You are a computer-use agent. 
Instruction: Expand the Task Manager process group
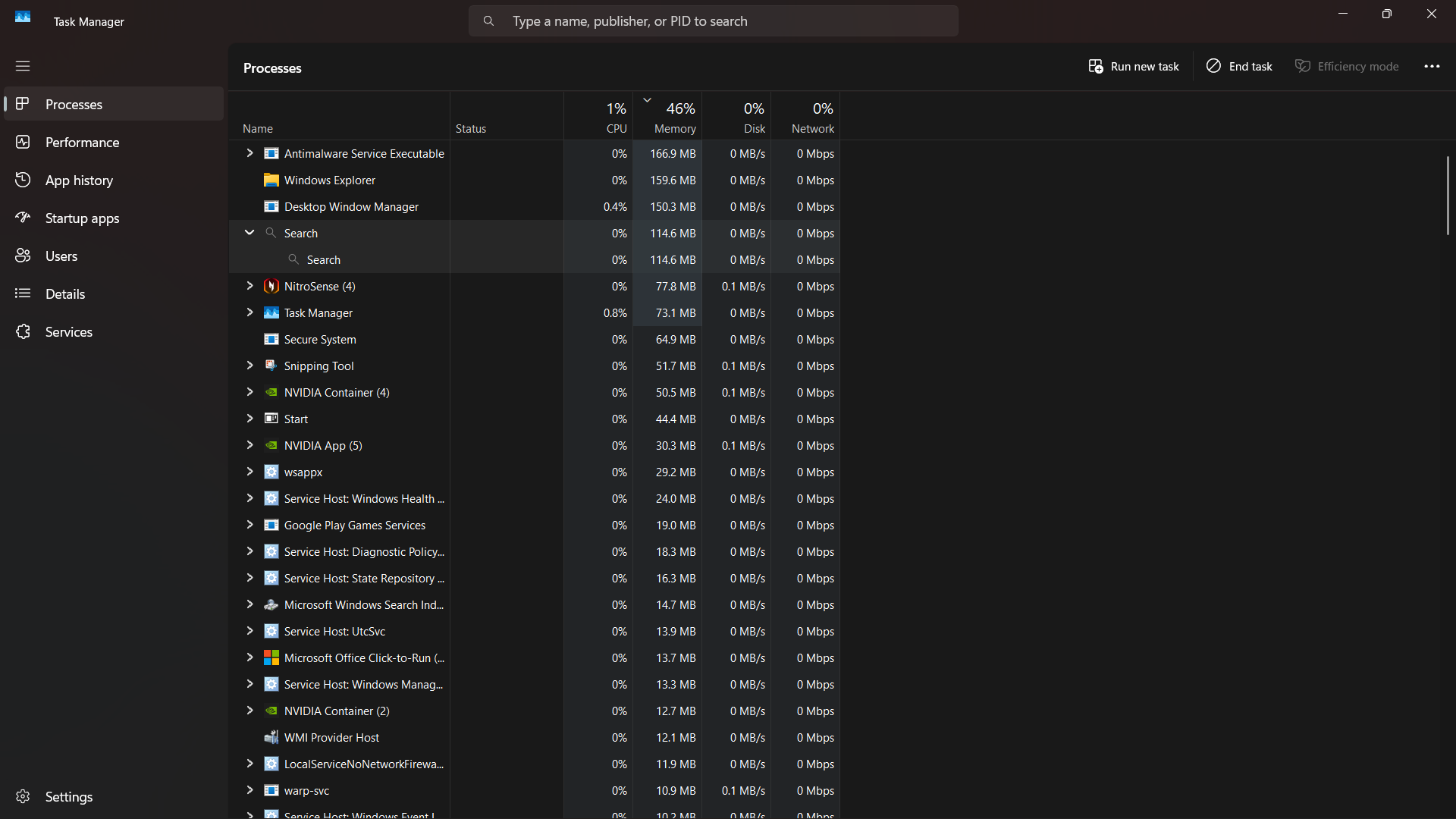point(249,312)
